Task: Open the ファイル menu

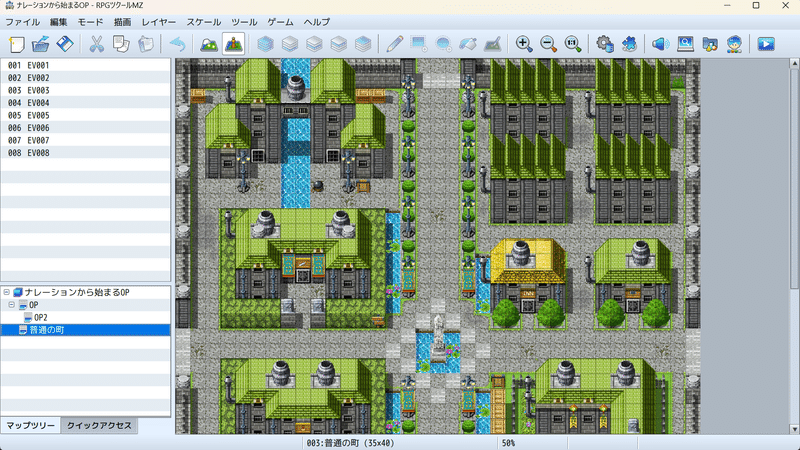Action: (x=22, y=22)
